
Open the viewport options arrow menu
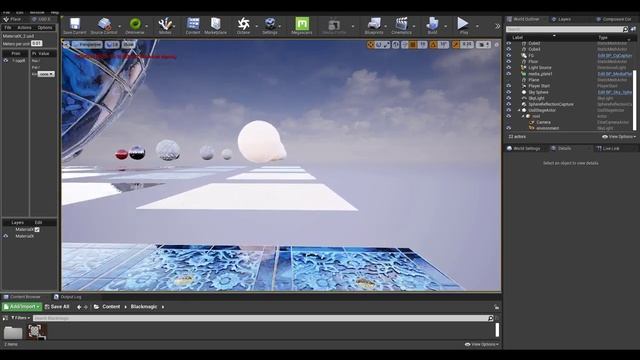pos(67,44)
